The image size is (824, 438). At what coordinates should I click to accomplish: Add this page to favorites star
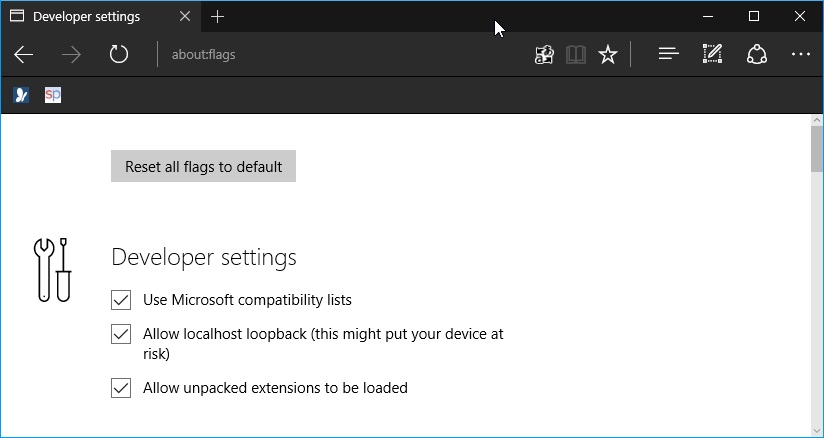[608, 54]
